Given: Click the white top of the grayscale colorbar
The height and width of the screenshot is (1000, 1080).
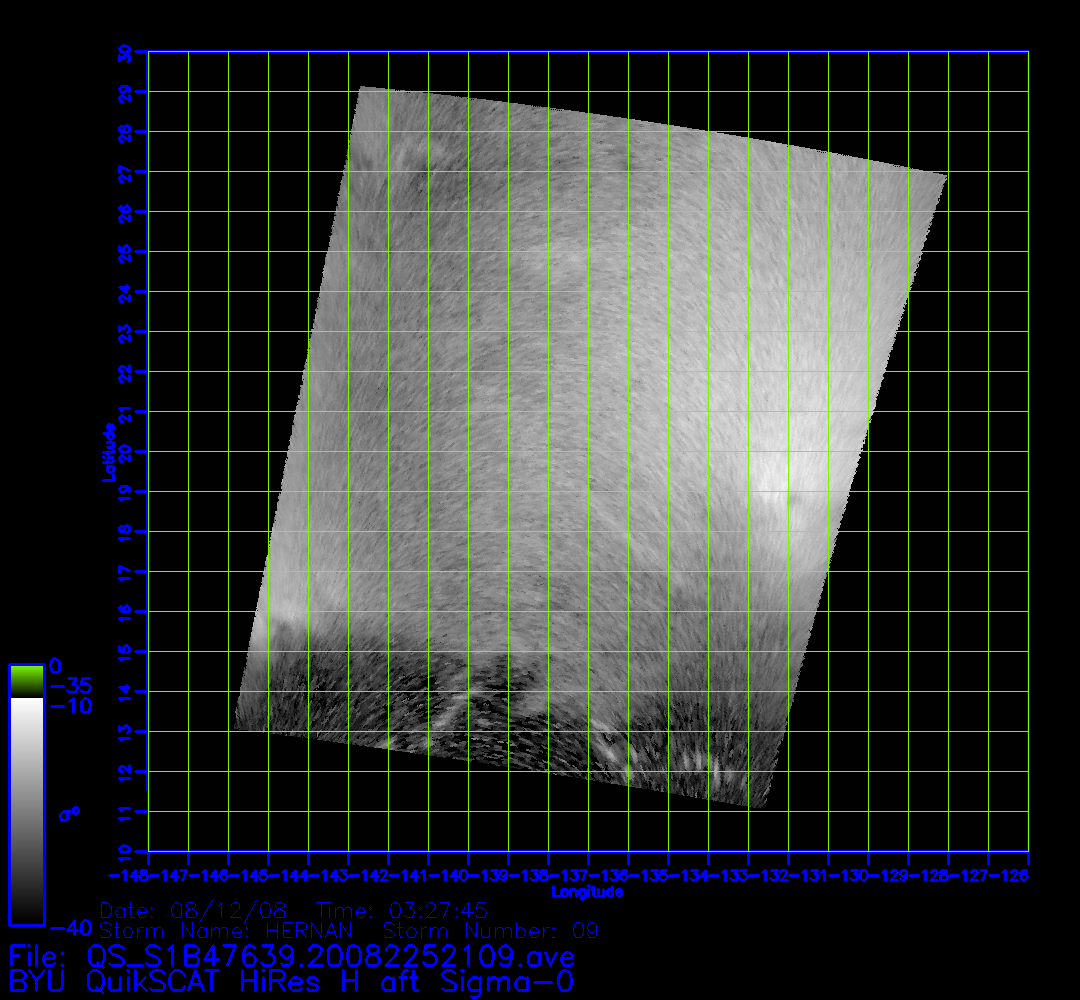Looking at the screenshot, I should pyautogui.click(x=26, y=710).
